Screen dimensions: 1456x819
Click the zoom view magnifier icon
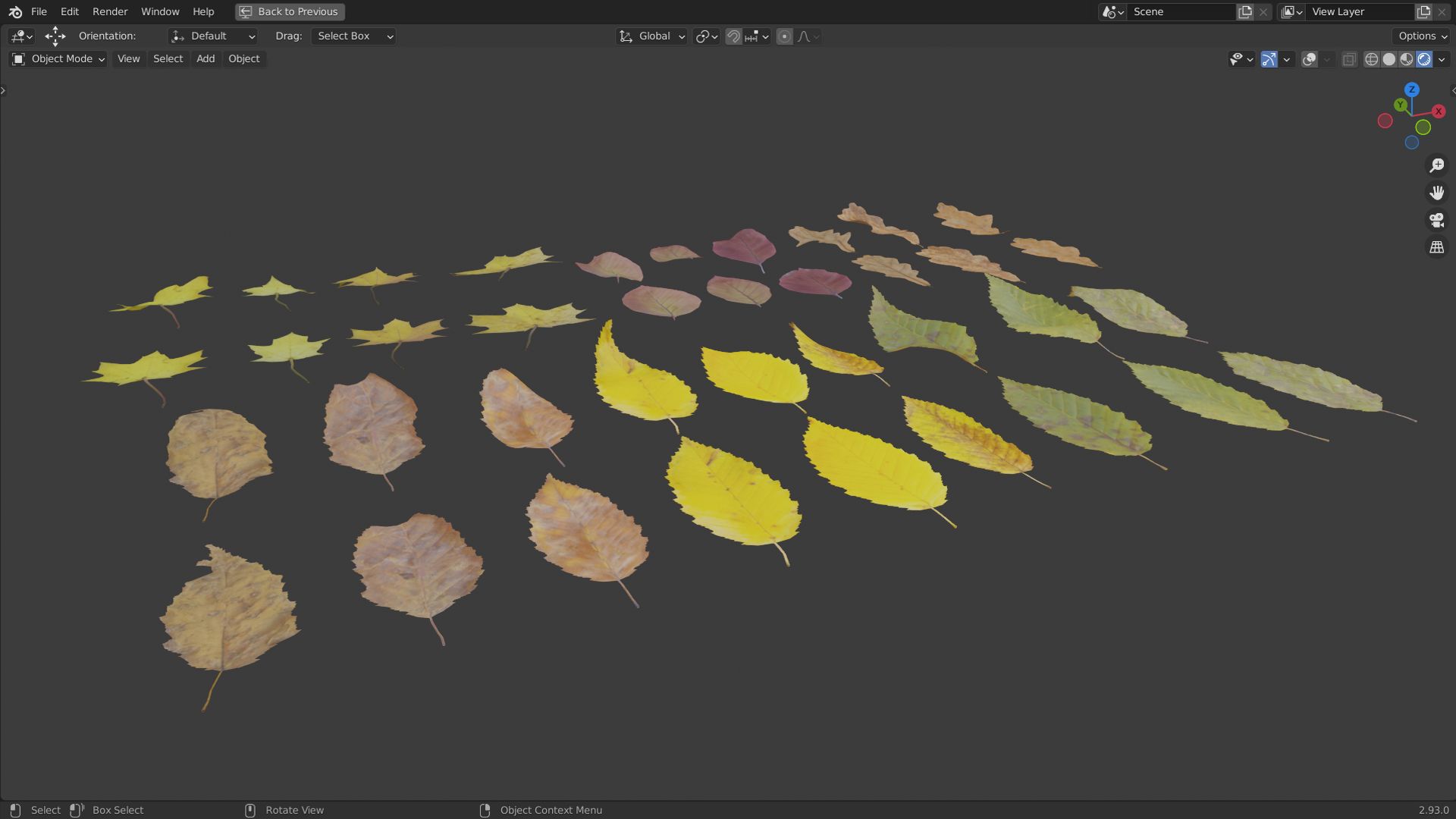click(x=1436, y=165)
